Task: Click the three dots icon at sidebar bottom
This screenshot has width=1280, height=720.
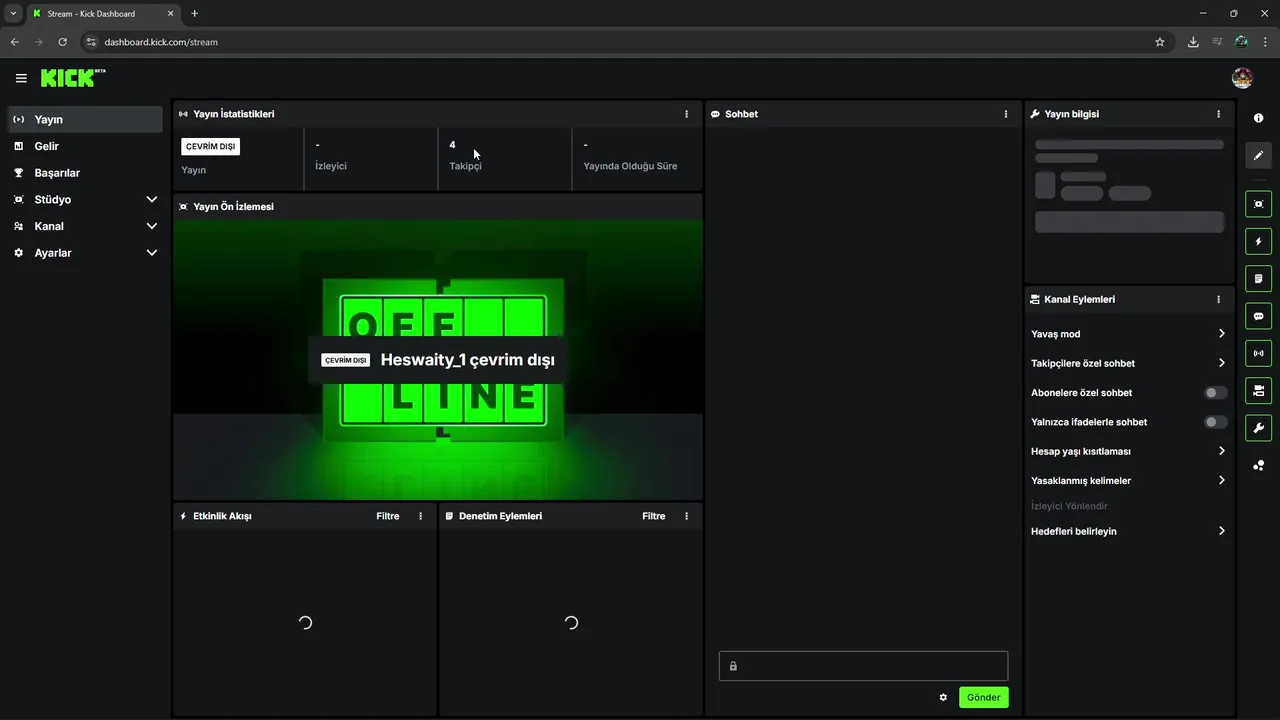Action: 1258,465
